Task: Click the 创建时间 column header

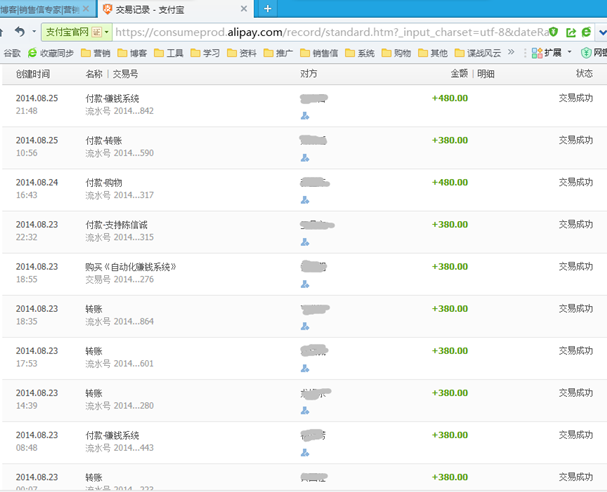Action: point(33,74)
